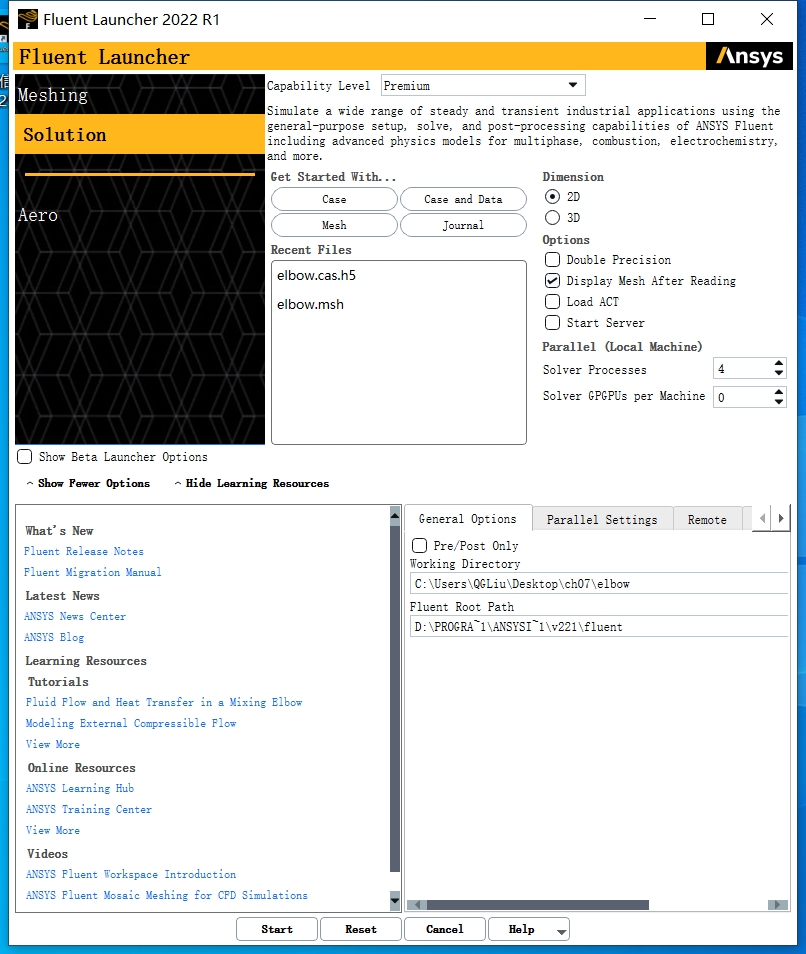Open Mosaic Meshing for CFD Simulations video
Viewport: 806px width, 954px height.
pos(167,895)
